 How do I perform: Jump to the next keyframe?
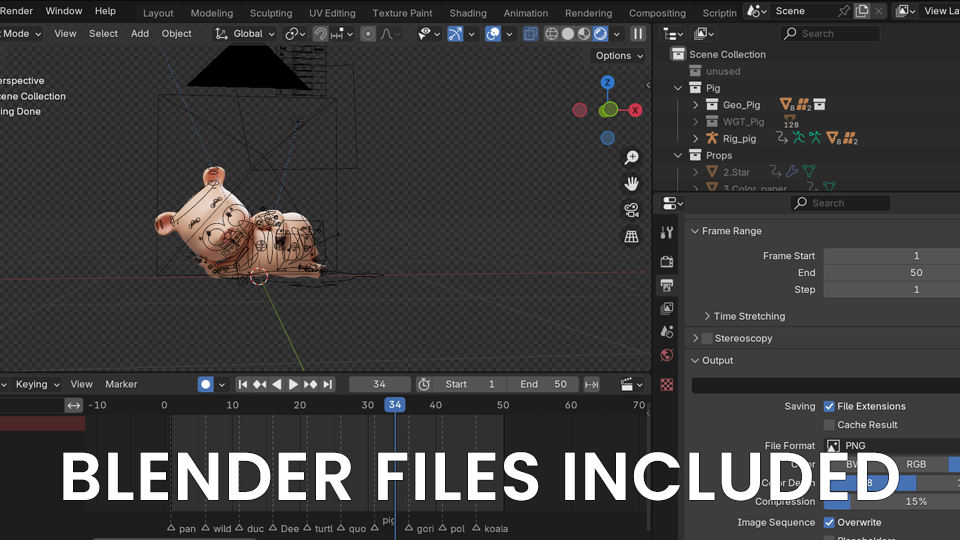[310, 384]
